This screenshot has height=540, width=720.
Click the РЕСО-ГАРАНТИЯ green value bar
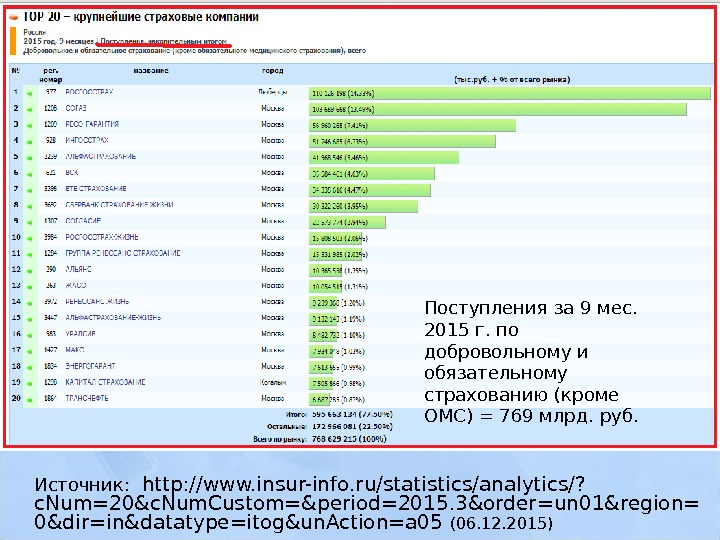412,125
